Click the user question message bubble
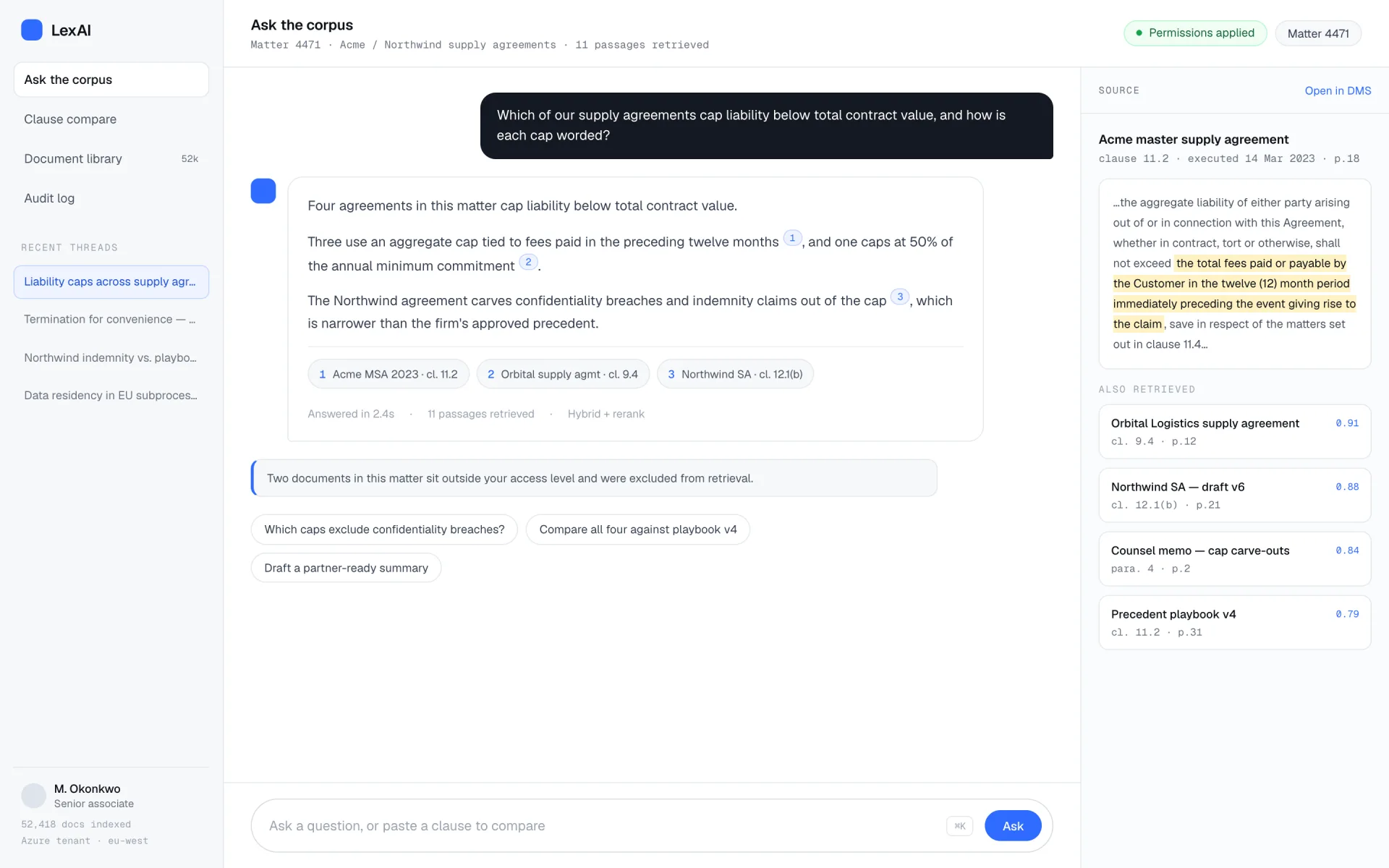This screenshot has height=868, width=1389. coord(767,126)
